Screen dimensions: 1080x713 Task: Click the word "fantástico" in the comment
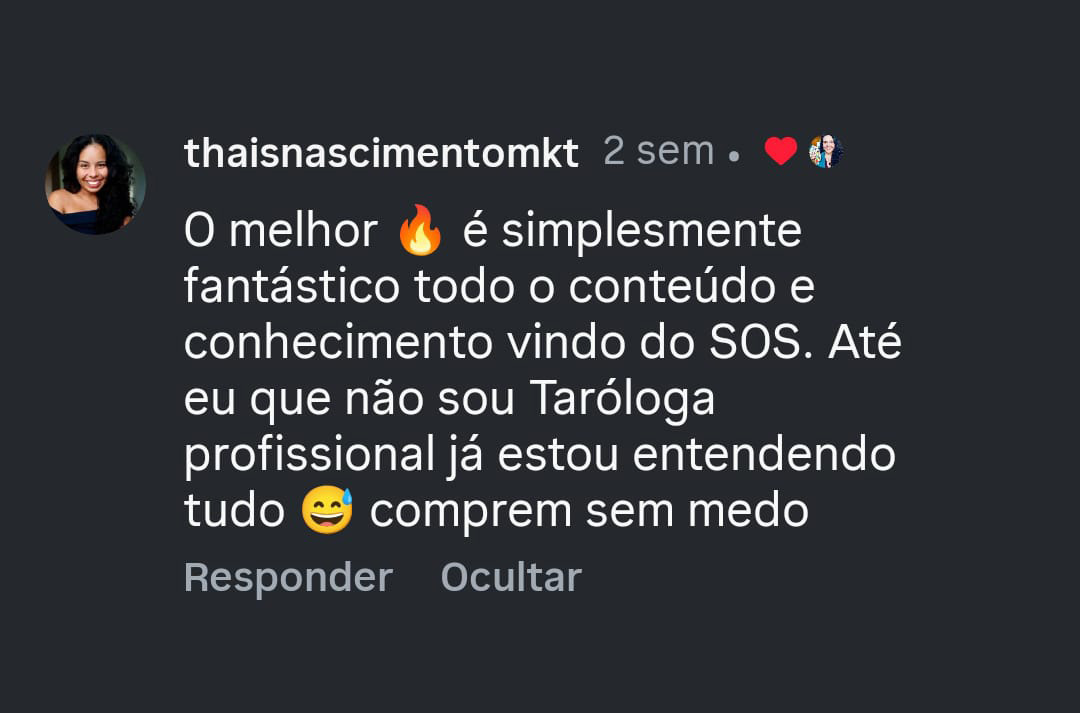pyautogui.click(x=291, y=287)
